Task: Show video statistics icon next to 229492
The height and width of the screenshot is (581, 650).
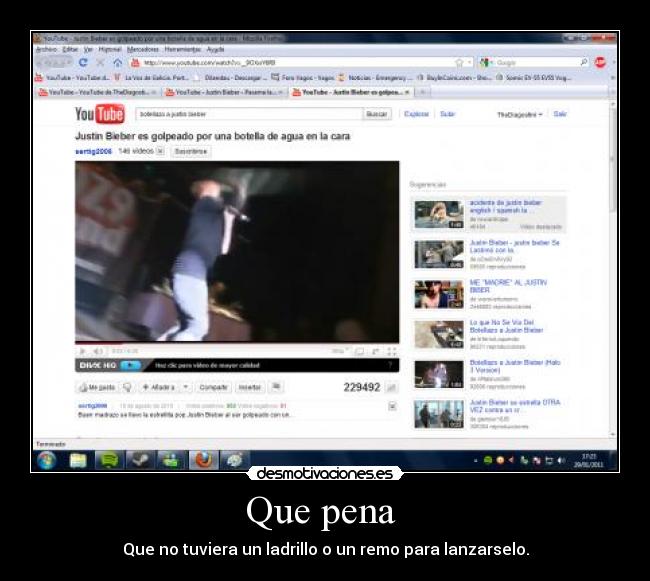Action: pyautogui.click(x=391, y=387)
